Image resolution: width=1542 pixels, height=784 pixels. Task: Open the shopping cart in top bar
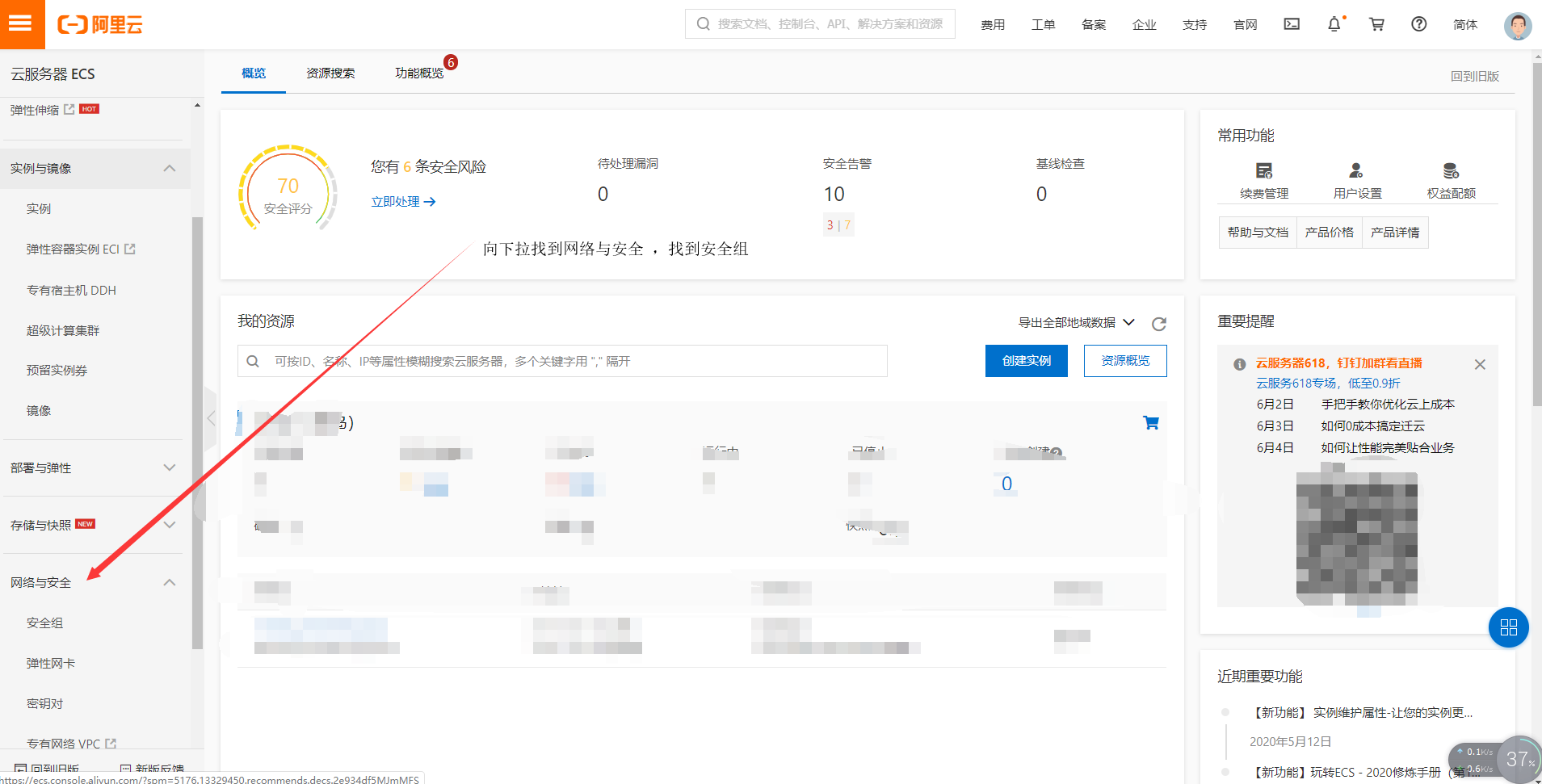[1376, 24]
